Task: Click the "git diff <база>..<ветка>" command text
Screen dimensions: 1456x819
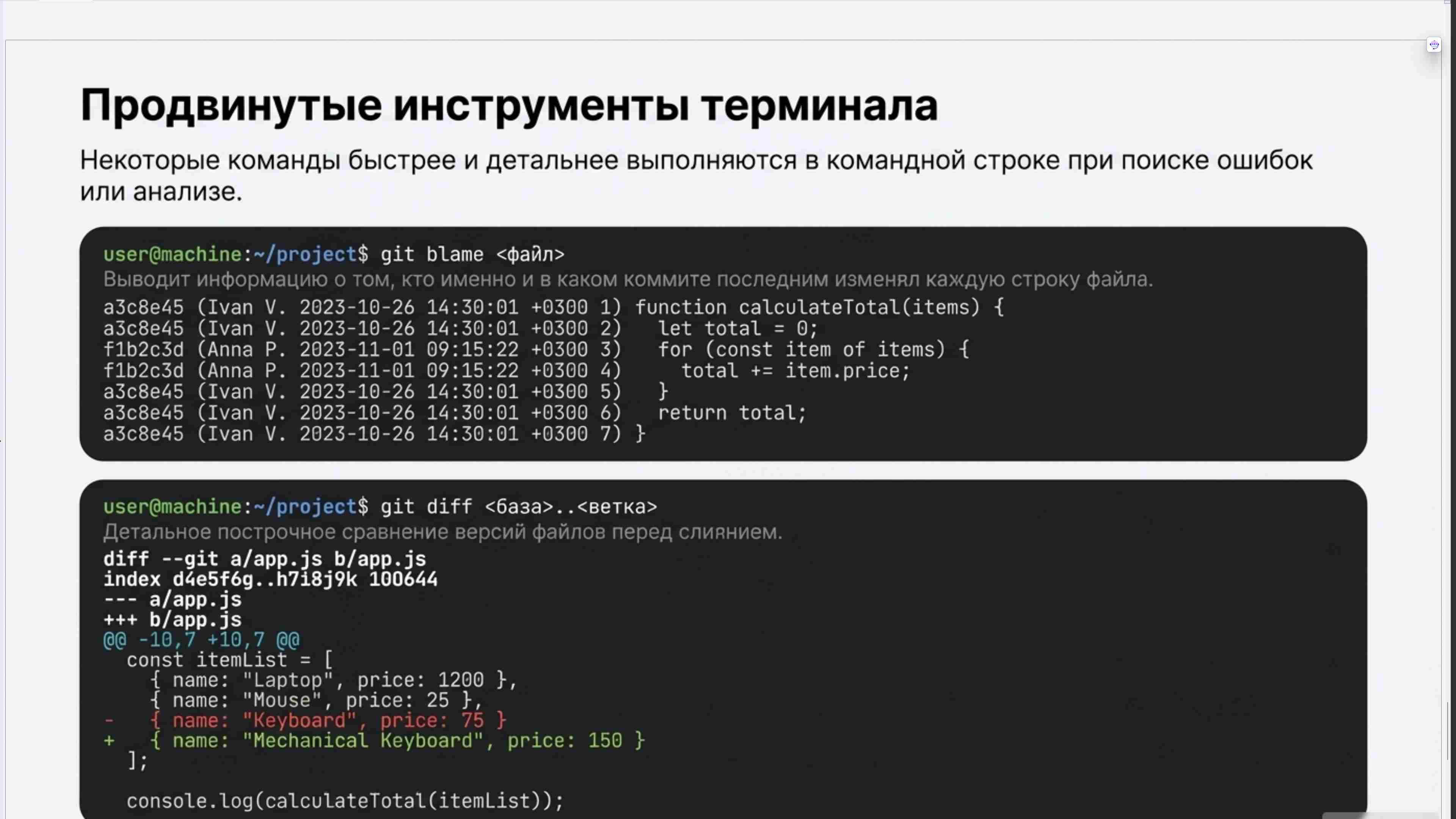Action: 519,507
